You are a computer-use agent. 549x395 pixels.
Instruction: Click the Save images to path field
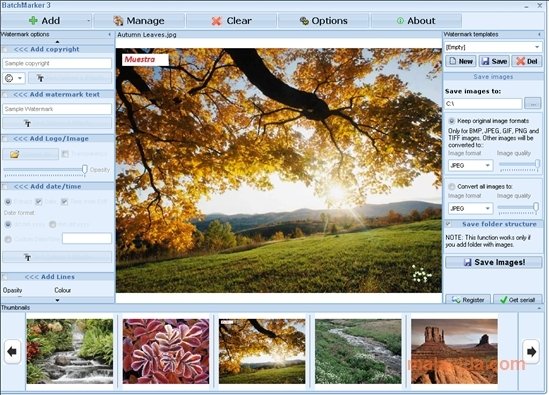click(x=483, y=104)
